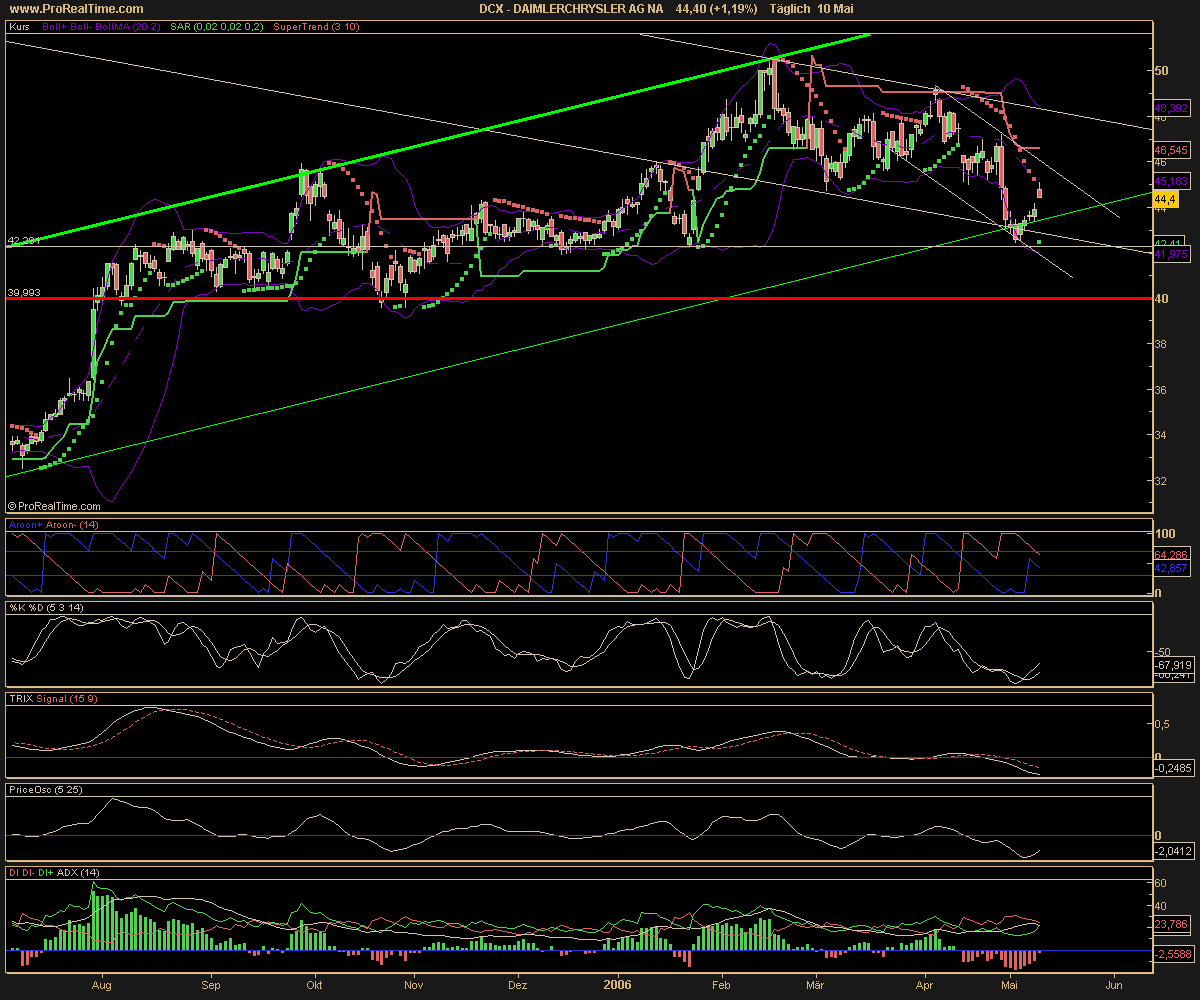Screen dimensions: 1200x1000
Task: Click the -0,2485 TRIX value tag
Action: (x=1172, y=768)
